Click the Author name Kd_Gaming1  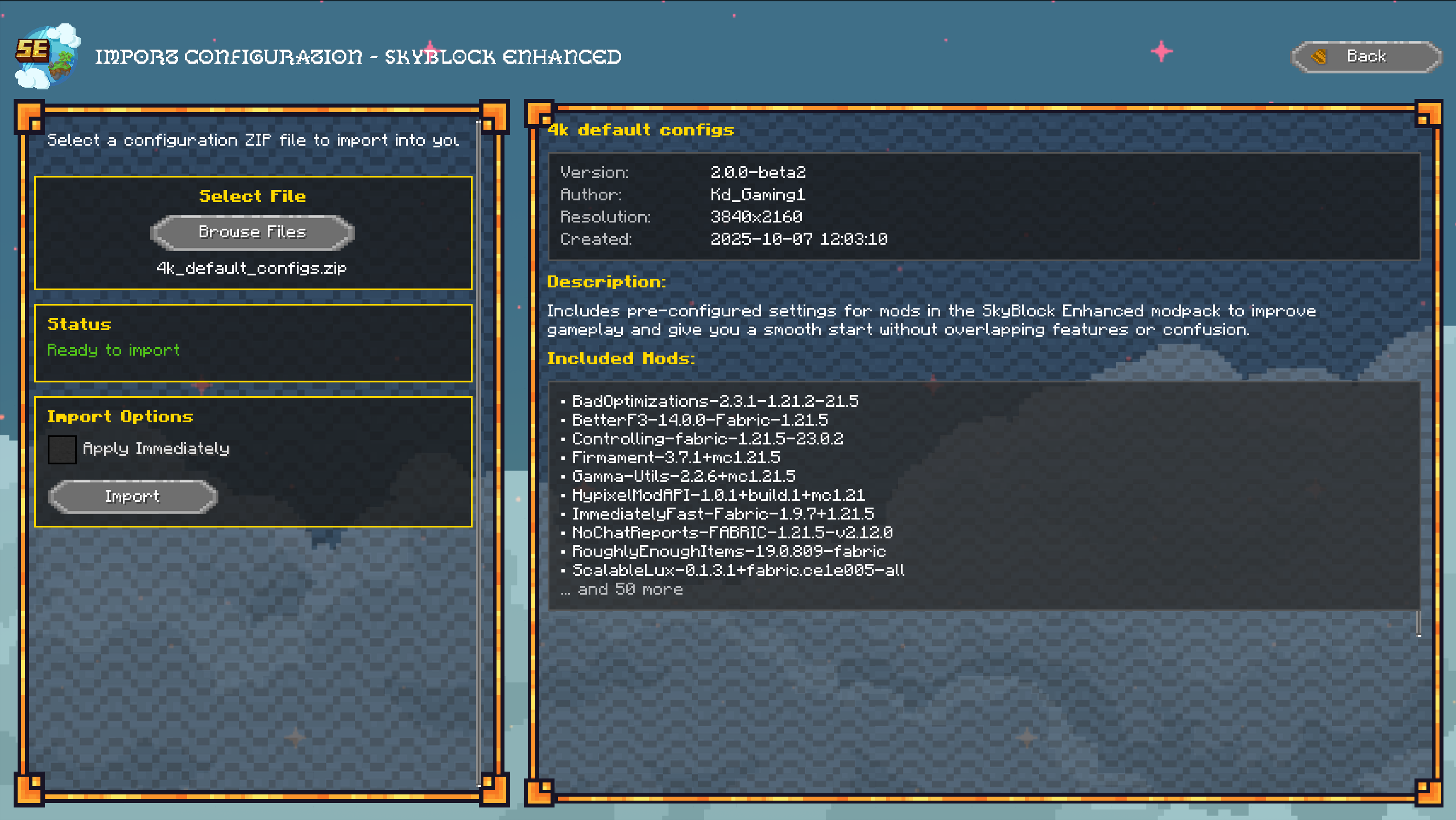coord(758,195)
